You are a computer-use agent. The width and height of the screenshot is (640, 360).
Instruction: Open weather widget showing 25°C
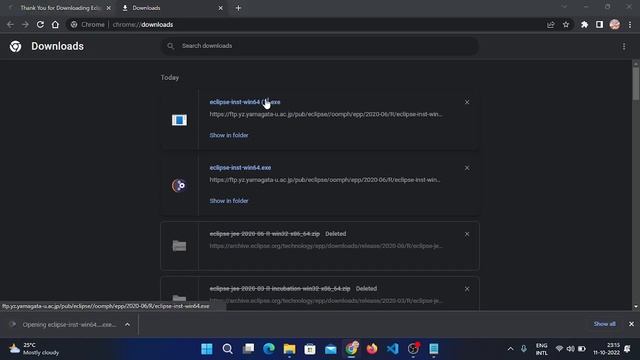(34, 349)
